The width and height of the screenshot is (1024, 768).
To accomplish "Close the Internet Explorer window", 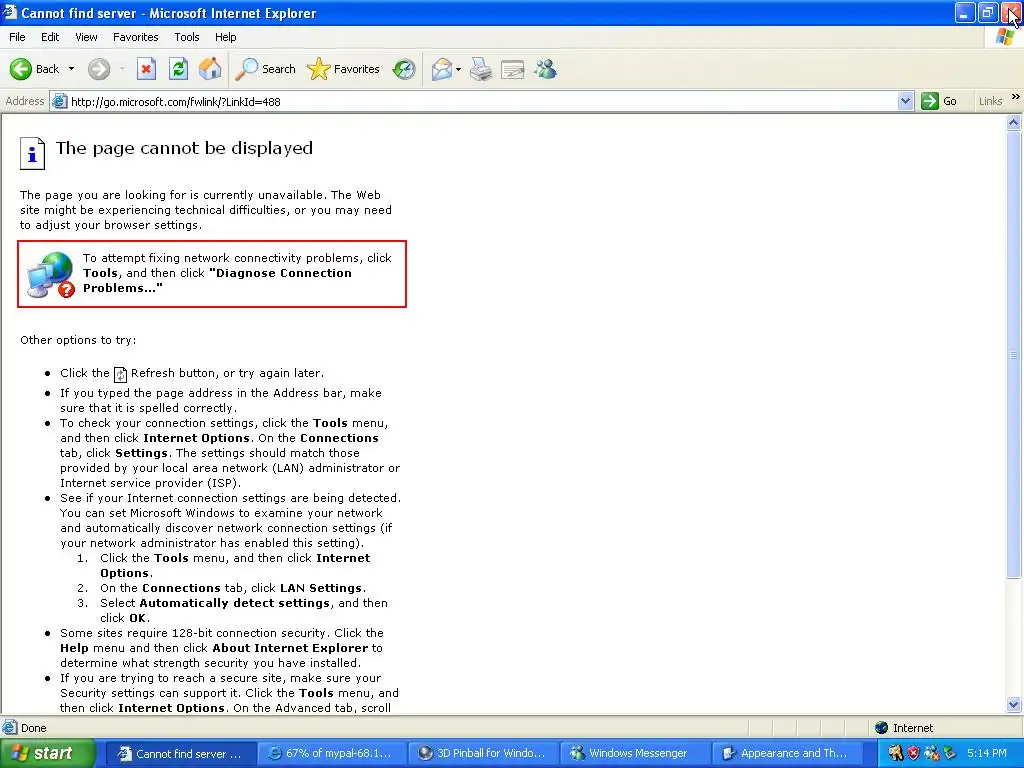I will pyautogui.click(x=1011, y=12).
